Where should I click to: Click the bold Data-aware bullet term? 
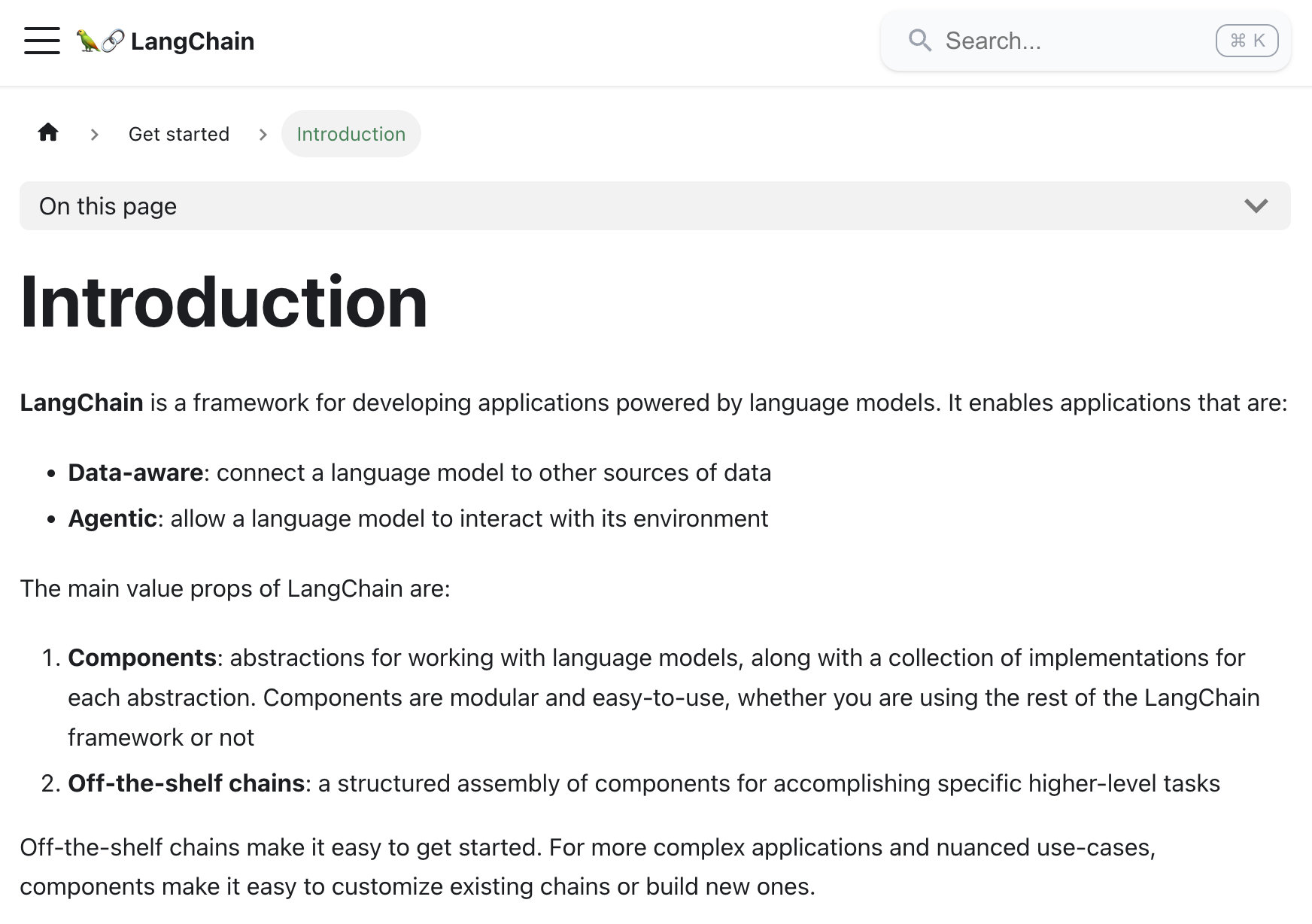point(135,473)
